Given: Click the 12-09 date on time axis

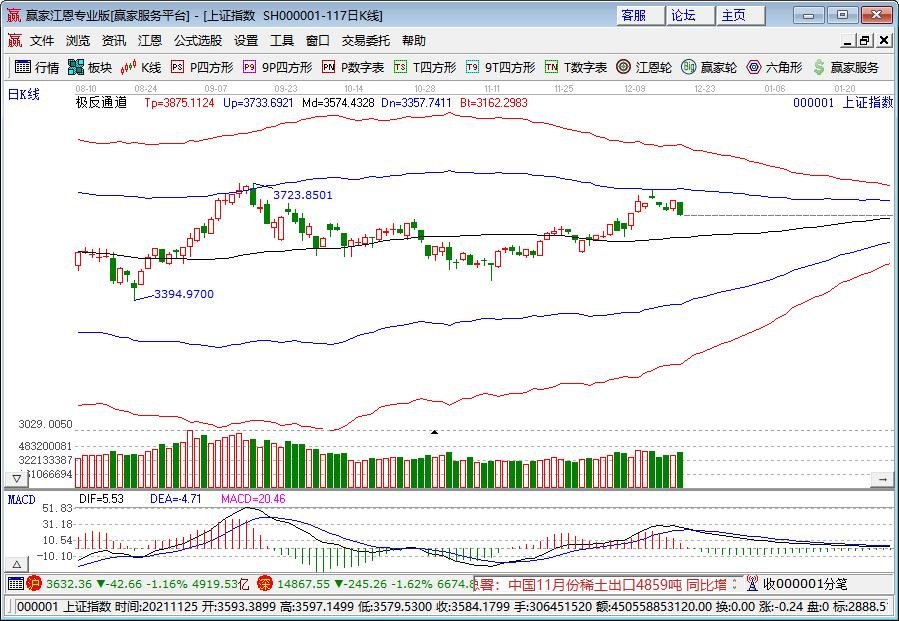Looking at the screenshot, I should (x=635, y=89).
